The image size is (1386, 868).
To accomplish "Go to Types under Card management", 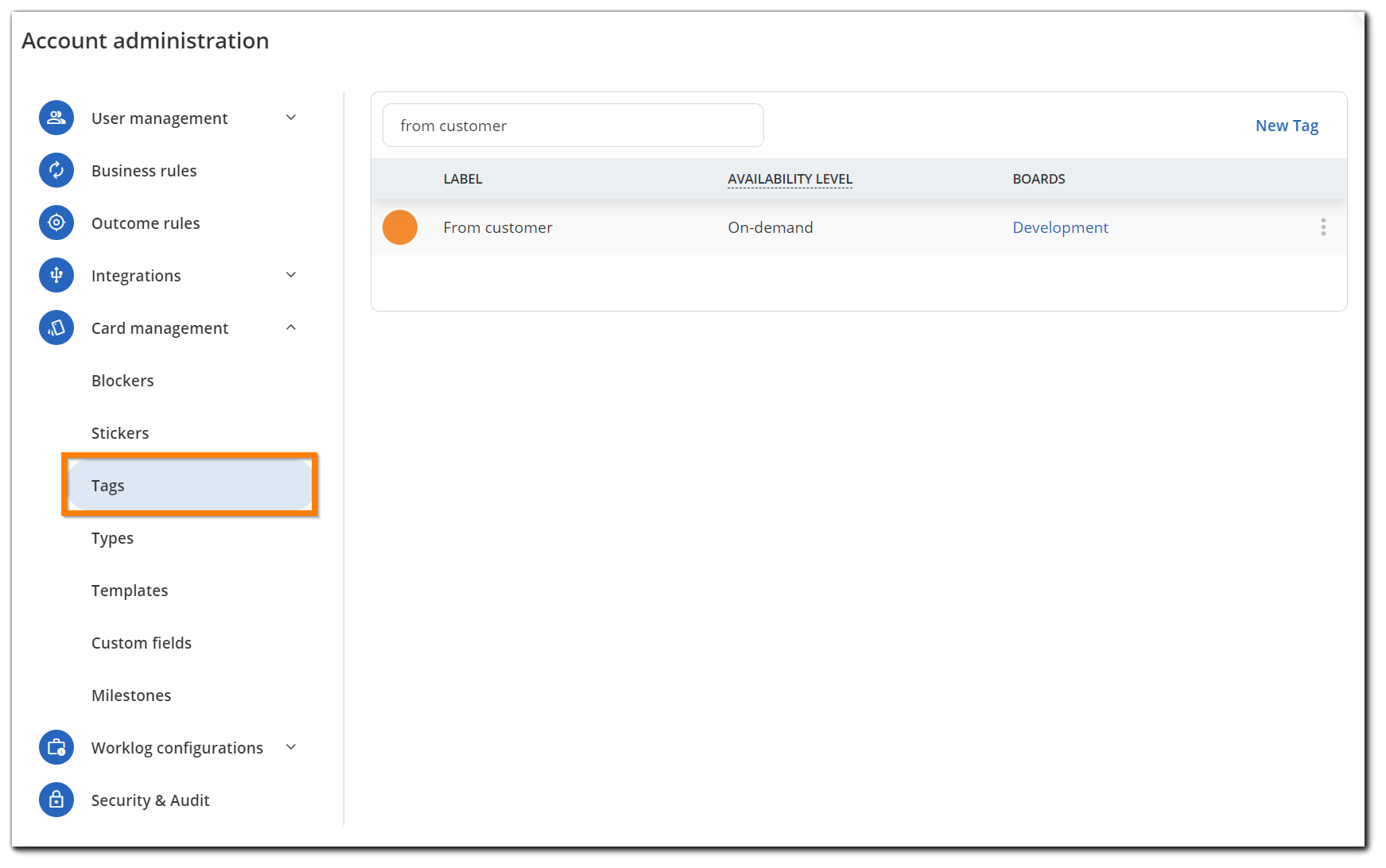I will [x=112, y=538].
